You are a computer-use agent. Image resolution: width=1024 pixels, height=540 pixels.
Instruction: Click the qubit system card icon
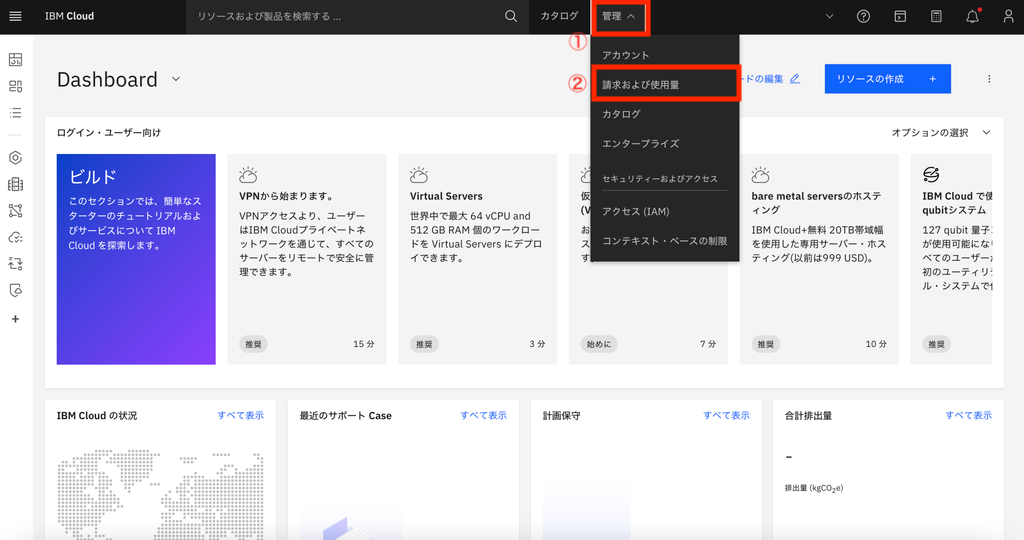pyautogui.click(x=931, y=174)
